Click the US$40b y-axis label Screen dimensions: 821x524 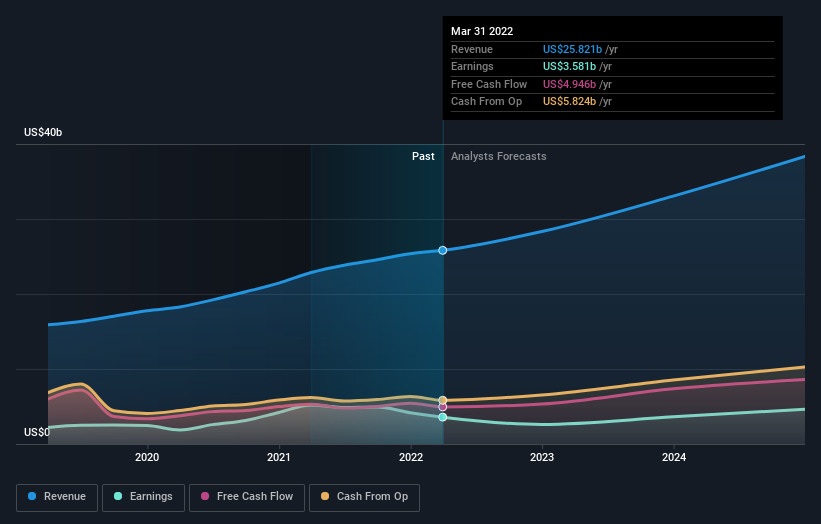coord(43,132)
